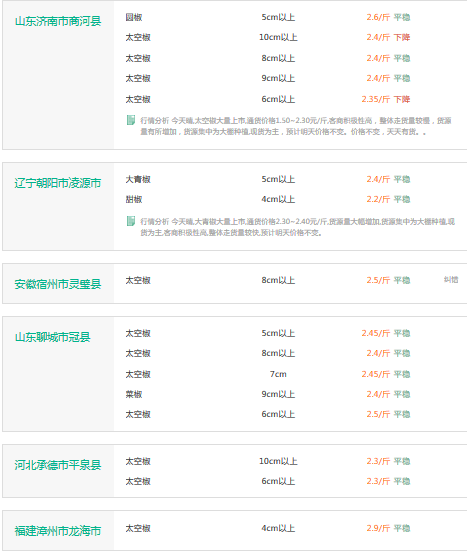Click 2.6/斤 price for 圆椒
This screenshot has width=467, height=554.
pos(378,17)
